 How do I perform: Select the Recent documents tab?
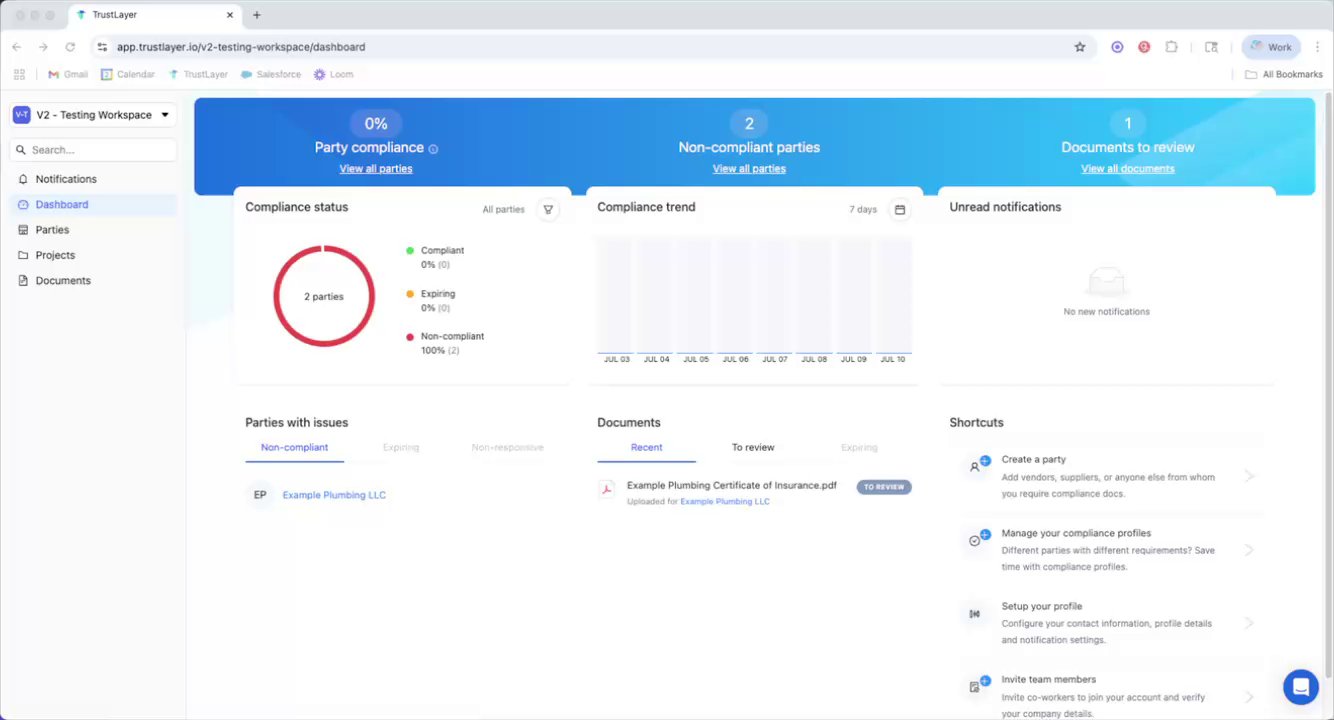point(646,447)
